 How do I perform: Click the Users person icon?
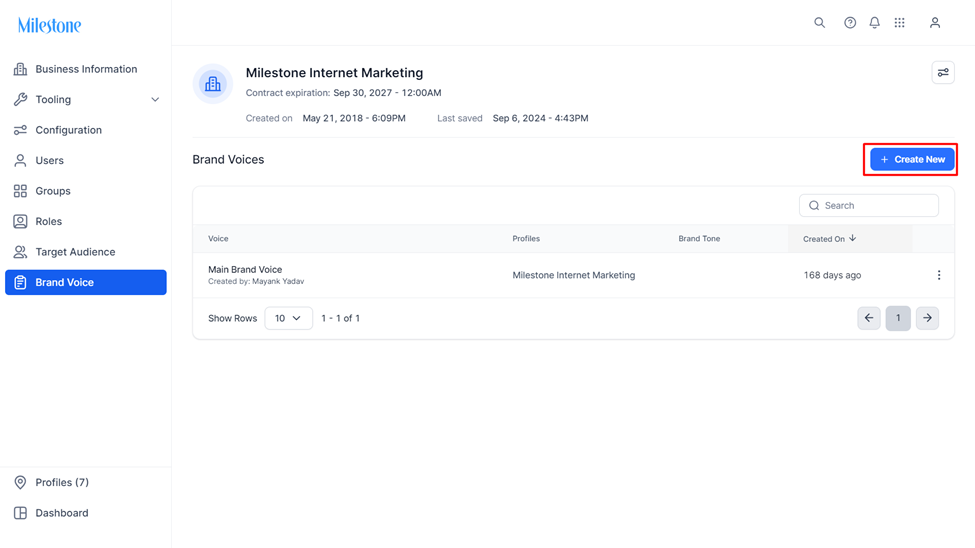pyautogui.click(x=21, y=160)
